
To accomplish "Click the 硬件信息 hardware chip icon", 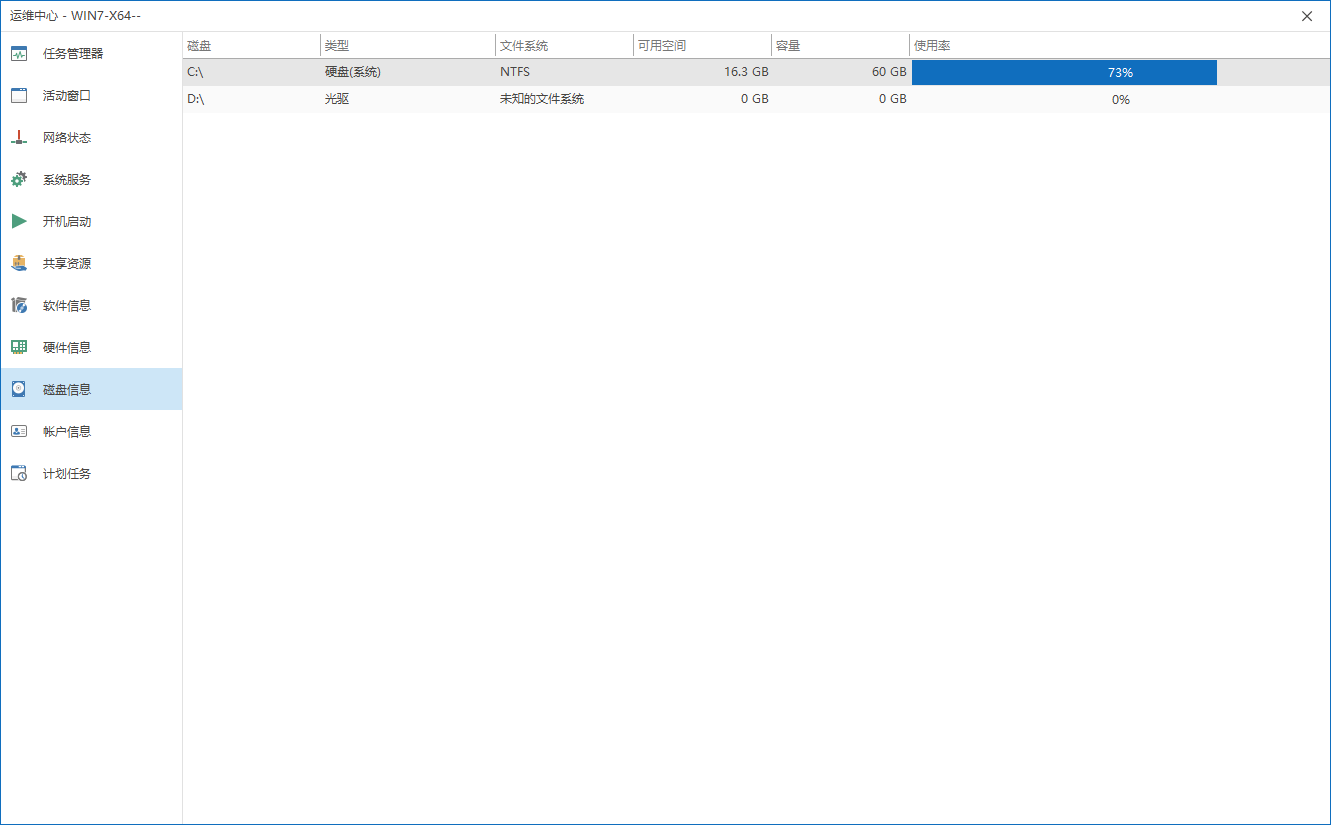I will coord(19,347).
